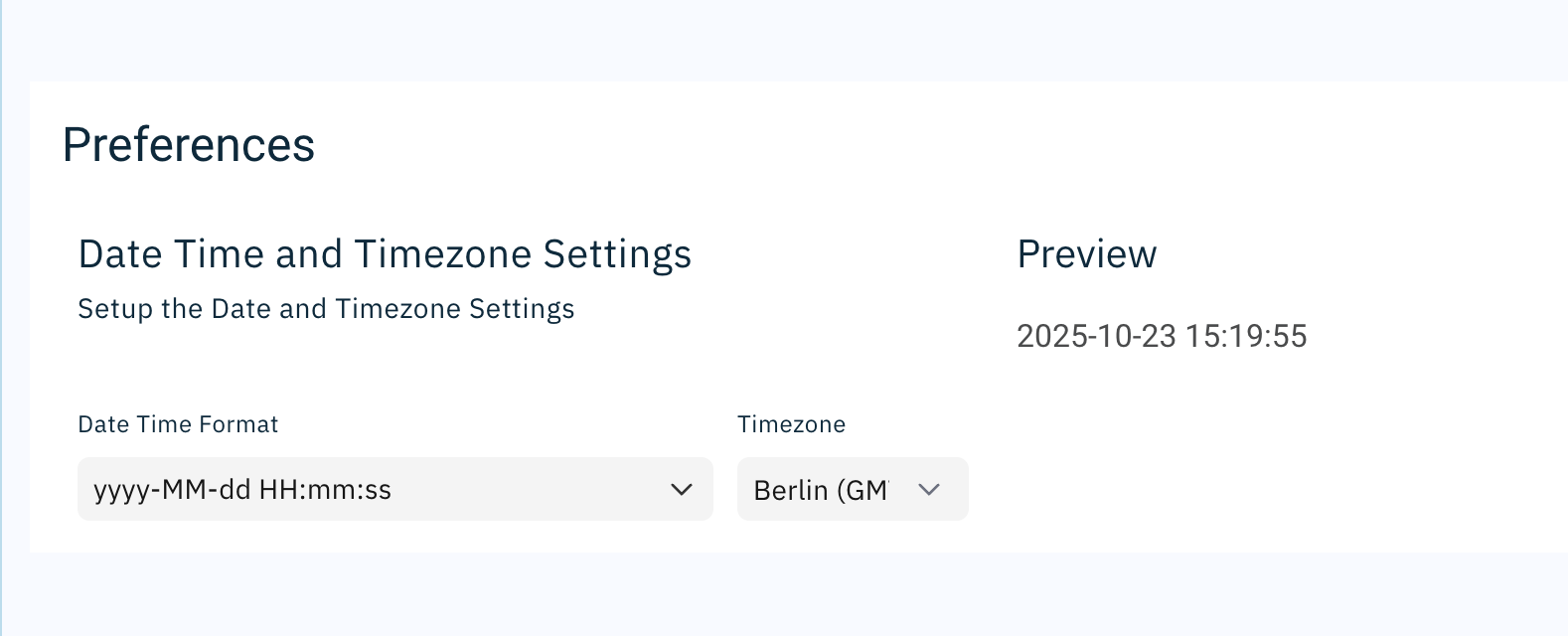Screen dimensions: 1568x636
Task: Click the yyyy-MM-dd part of the format value
Action: tap(172, 490)
